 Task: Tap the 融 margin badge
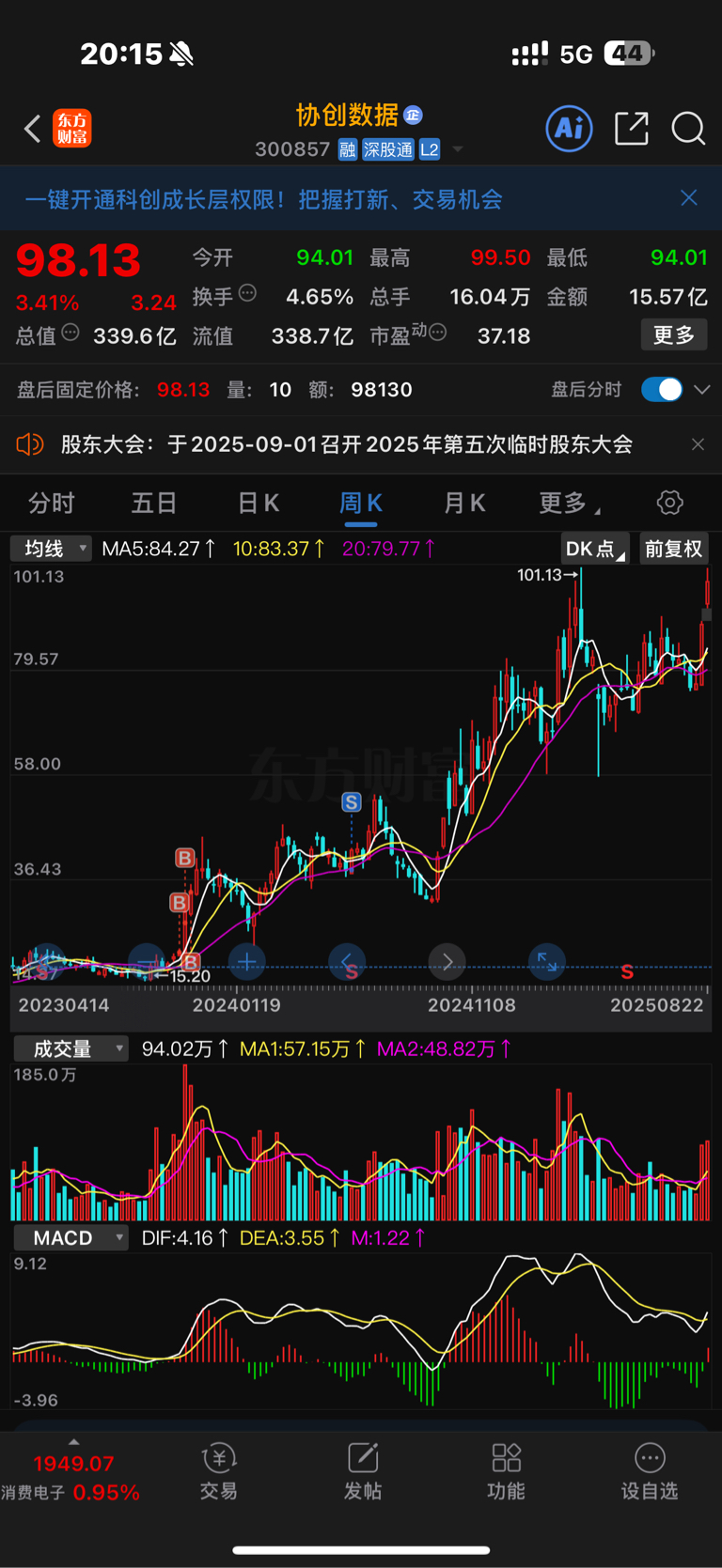tap(348, 149)
